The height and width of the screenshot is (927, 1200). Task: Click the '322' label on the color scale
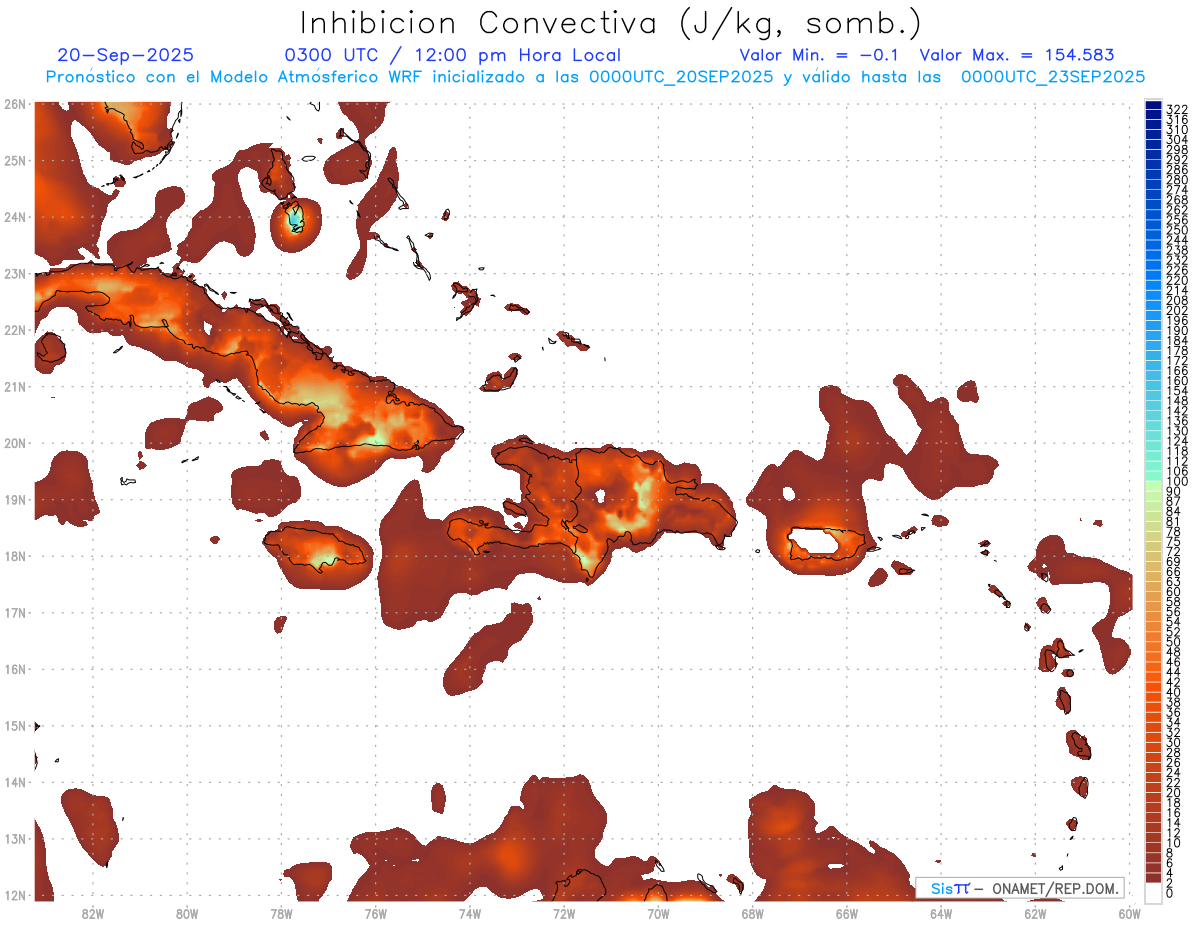pos(1176,109)
